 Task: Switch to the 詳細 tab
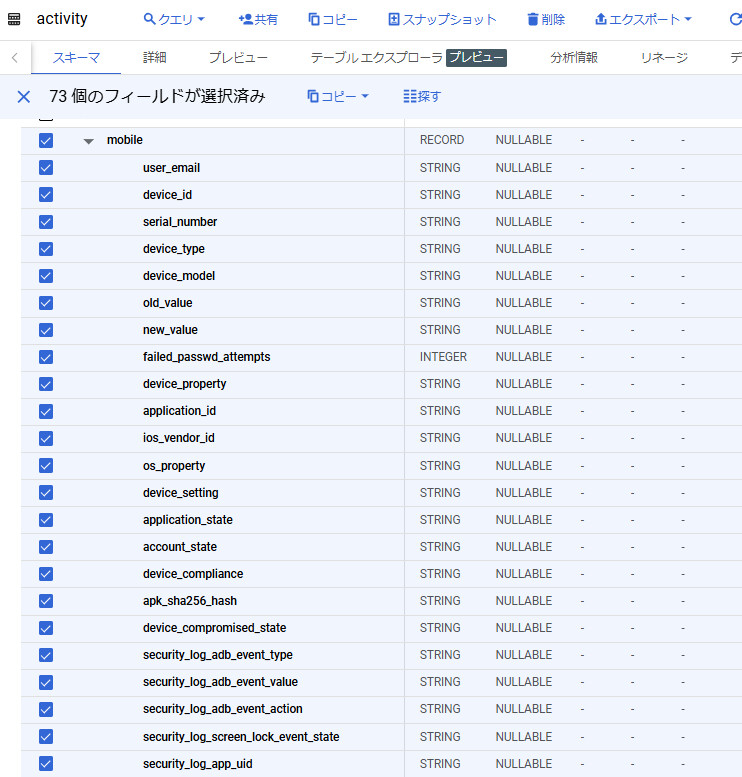(155, 58)
